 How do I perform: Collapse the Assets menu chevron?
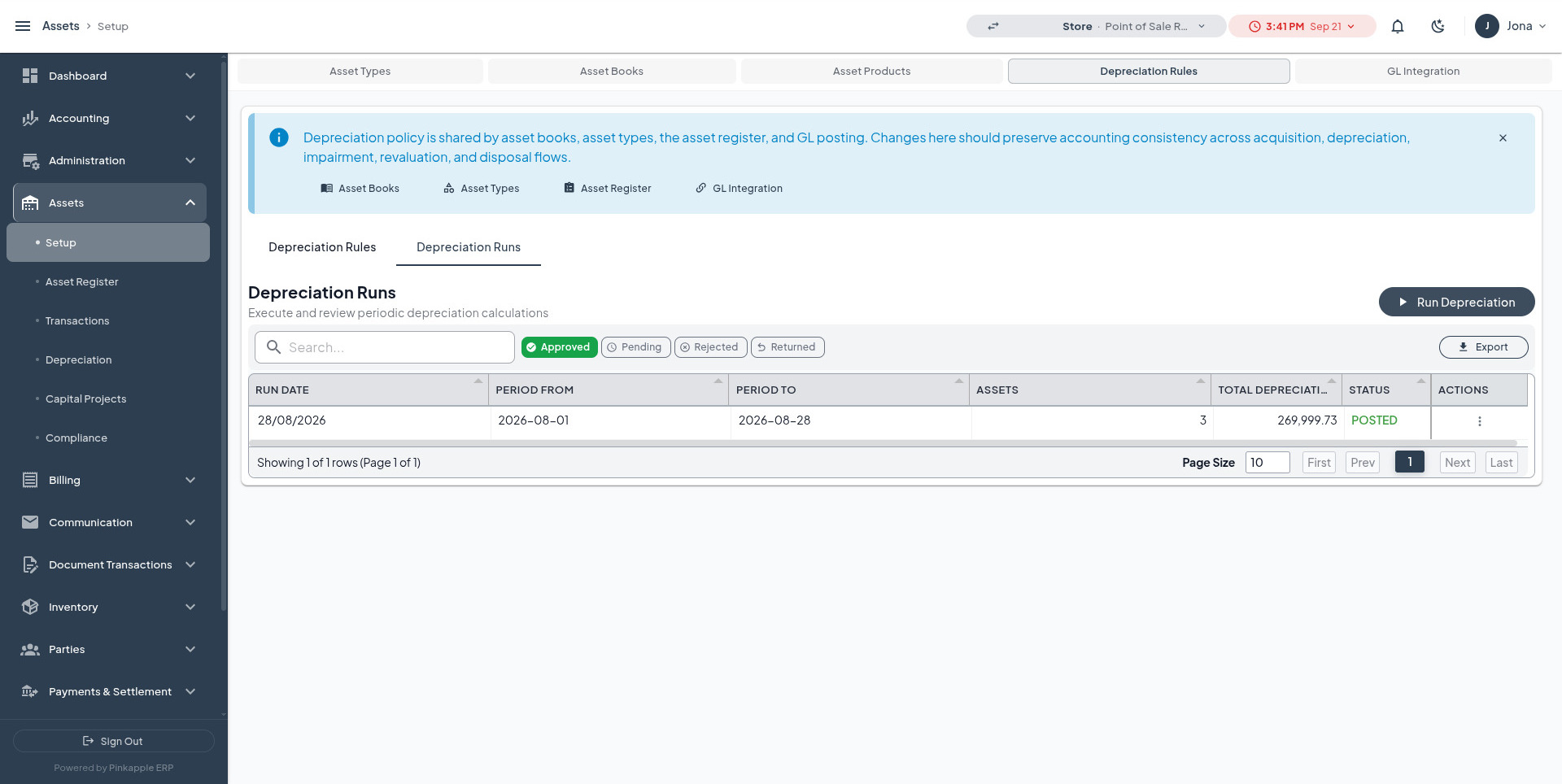pos(190,203)
